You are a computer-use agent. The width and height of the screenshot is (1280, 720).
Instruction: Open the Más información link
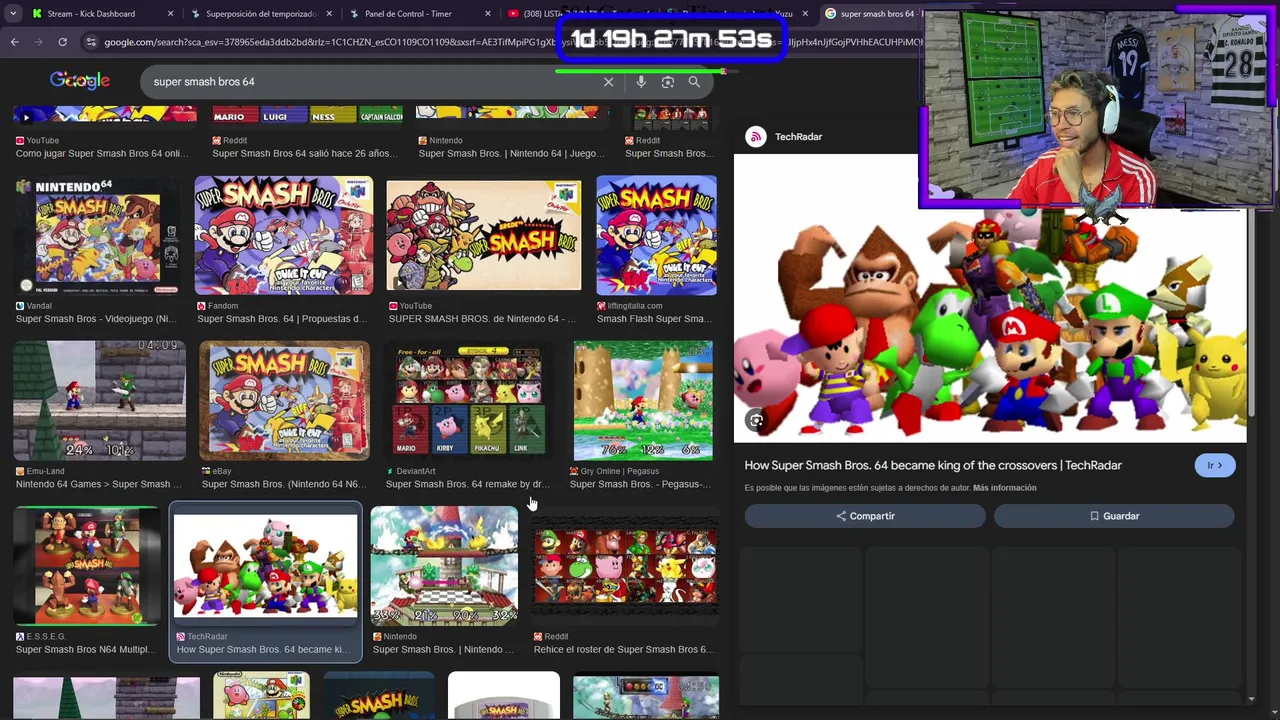(x=1004, y=488)
